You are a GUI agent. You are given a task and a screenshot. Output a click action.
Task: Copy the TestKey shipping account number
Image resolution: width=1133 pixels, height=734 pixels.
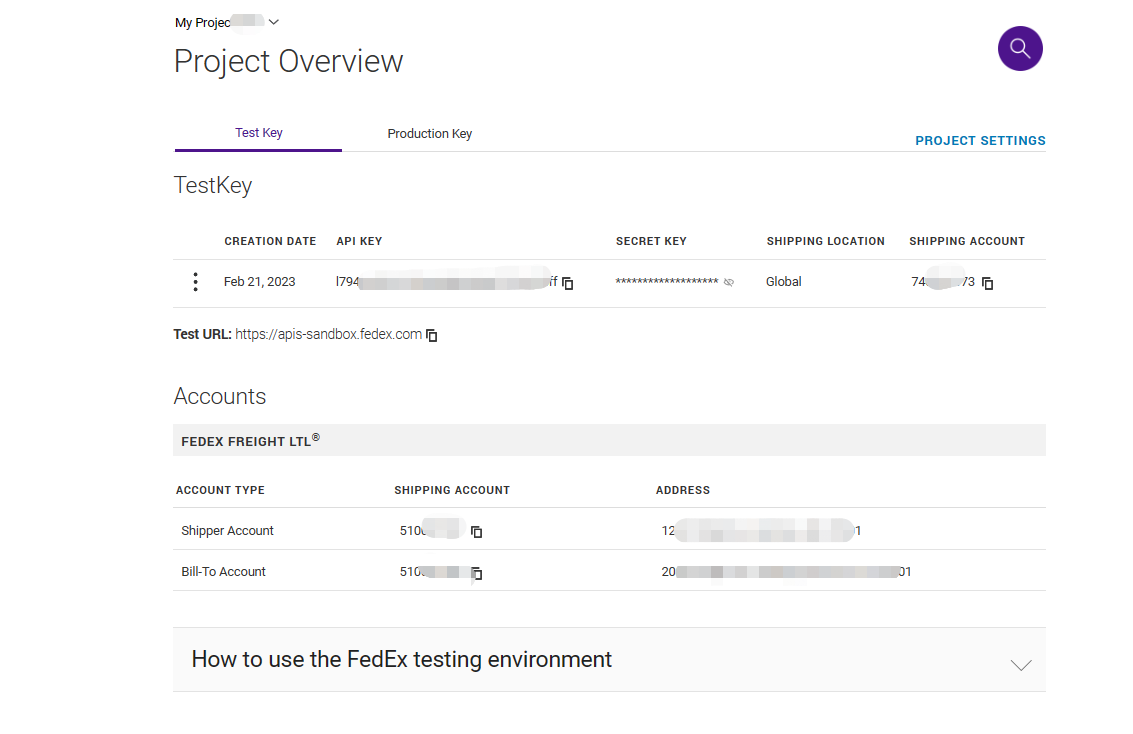[x=988, y=283]
